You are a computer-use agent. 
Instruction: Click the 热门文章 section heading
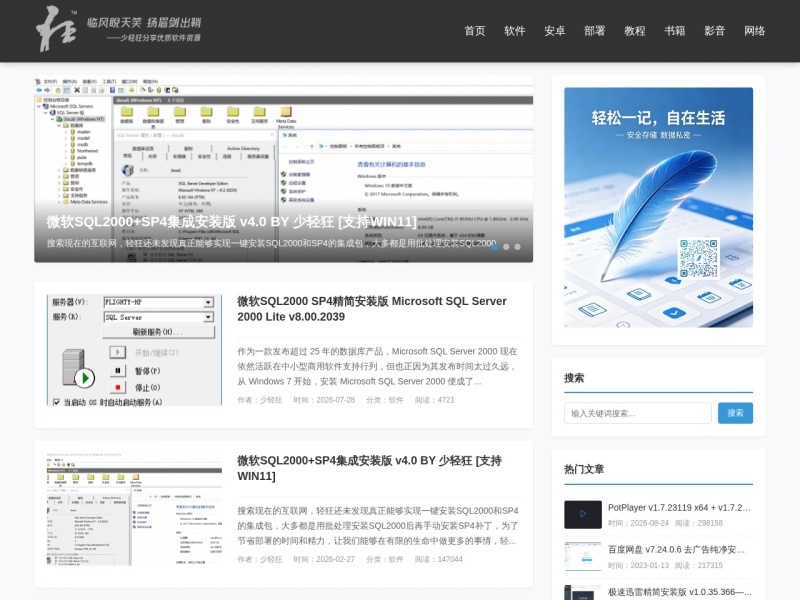tap(584, 469)
